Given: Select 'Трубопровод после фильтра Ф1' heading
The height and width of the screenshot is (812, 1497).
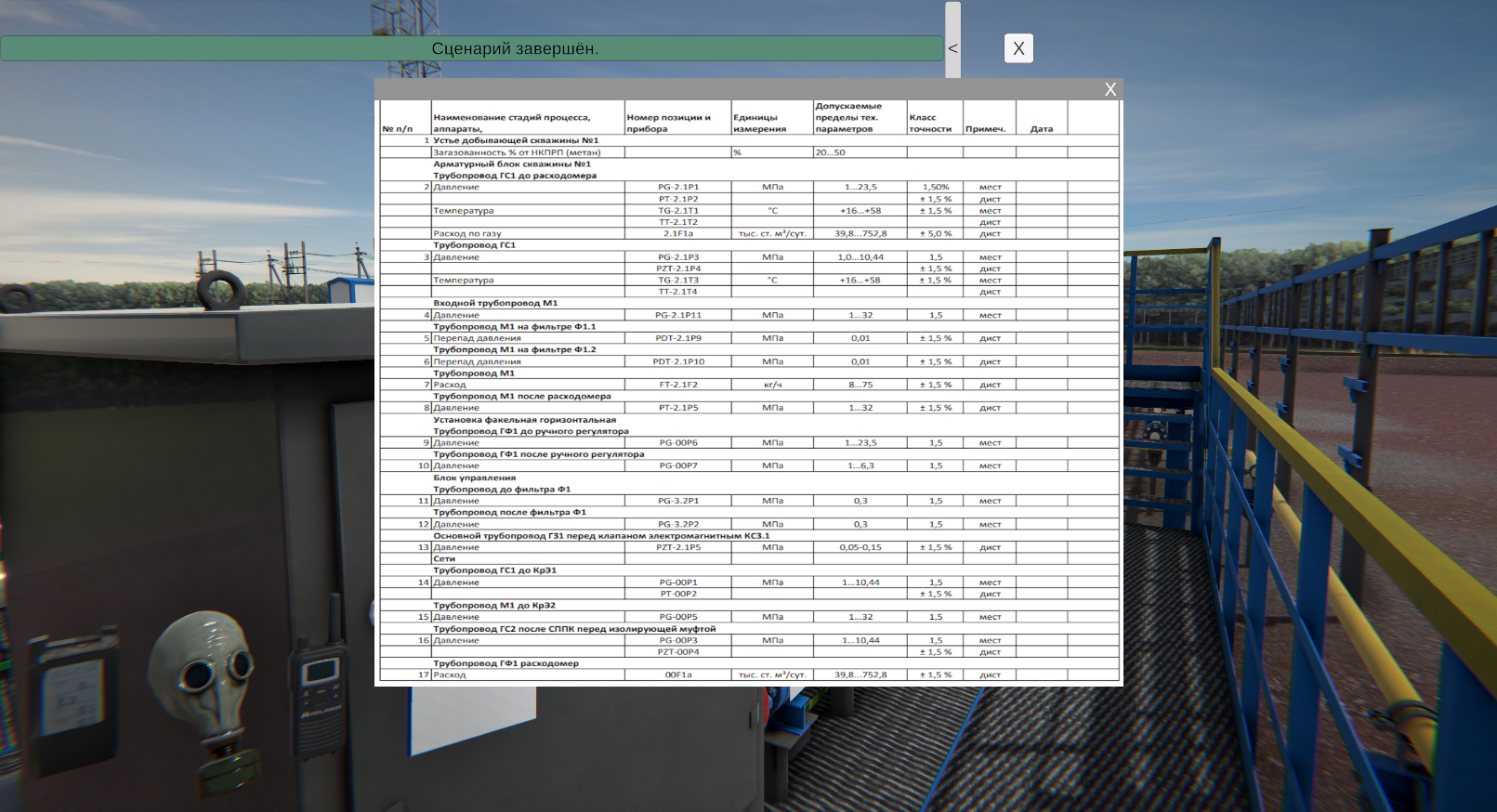Looking at the screenshot, I should (510, 512).
